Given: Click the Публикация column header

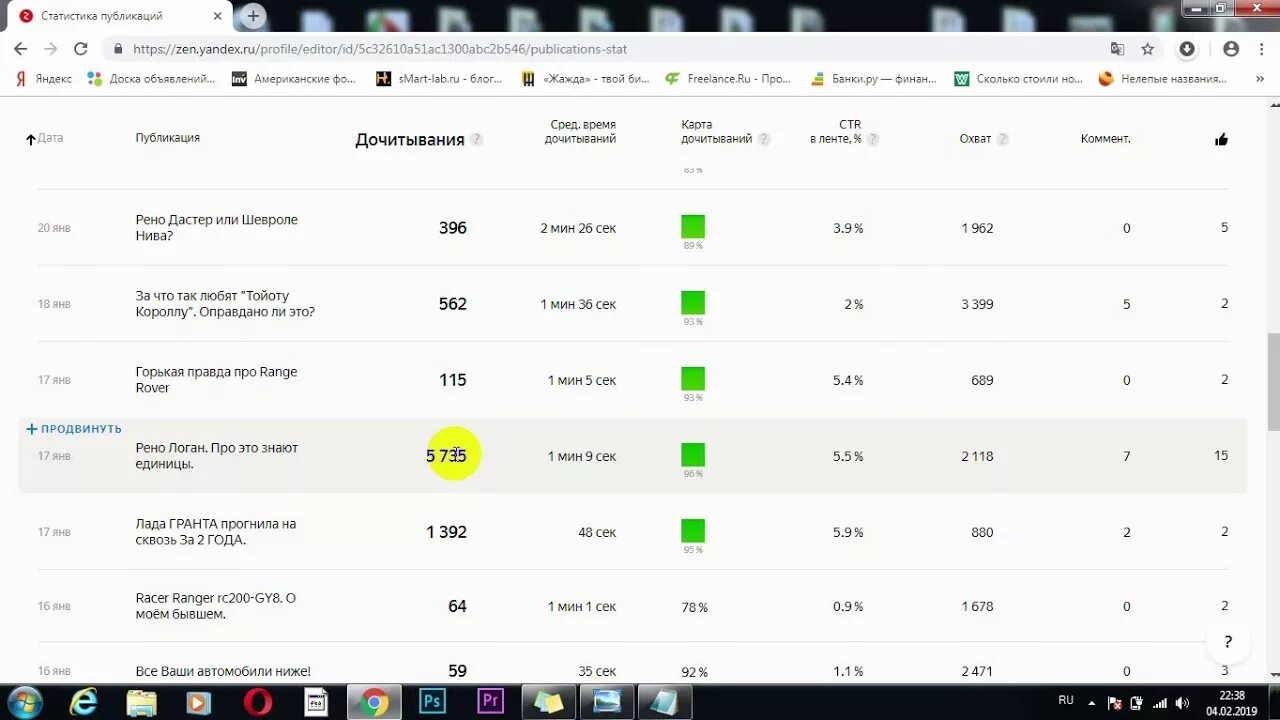Looking at the screenshot, I should (168, 138).
